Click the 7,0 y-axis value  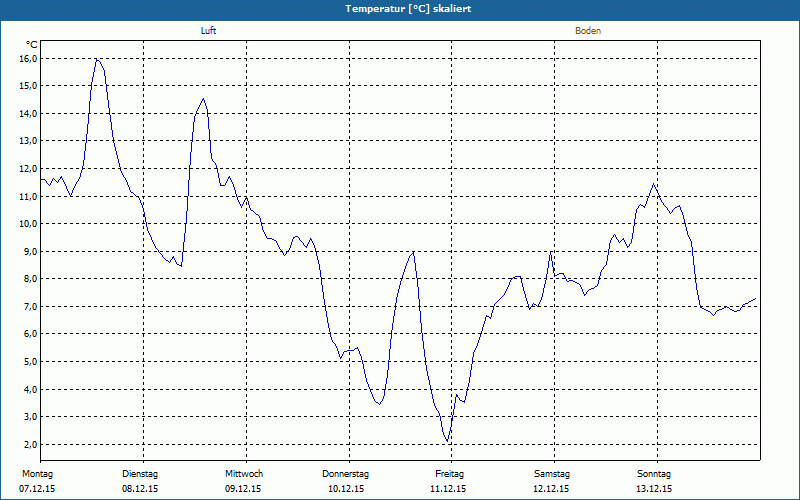[x=31, y=306]
